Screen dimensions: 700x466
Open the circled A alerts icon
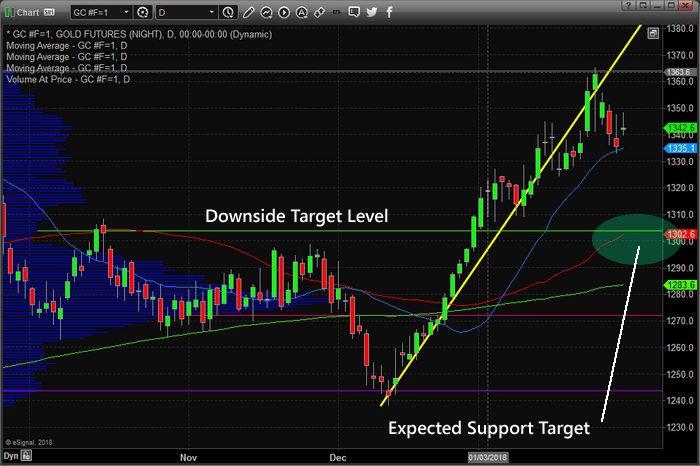click(302, 12)
